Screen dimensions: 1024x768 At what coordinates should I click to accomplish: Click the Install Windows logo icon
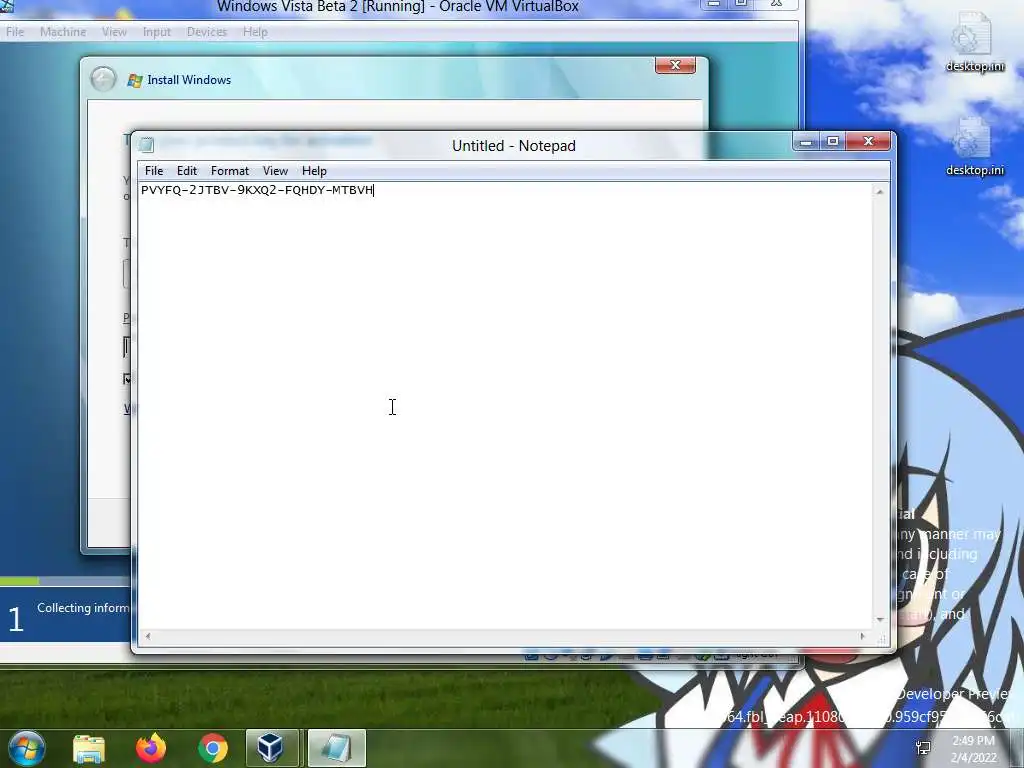[135, 80]
